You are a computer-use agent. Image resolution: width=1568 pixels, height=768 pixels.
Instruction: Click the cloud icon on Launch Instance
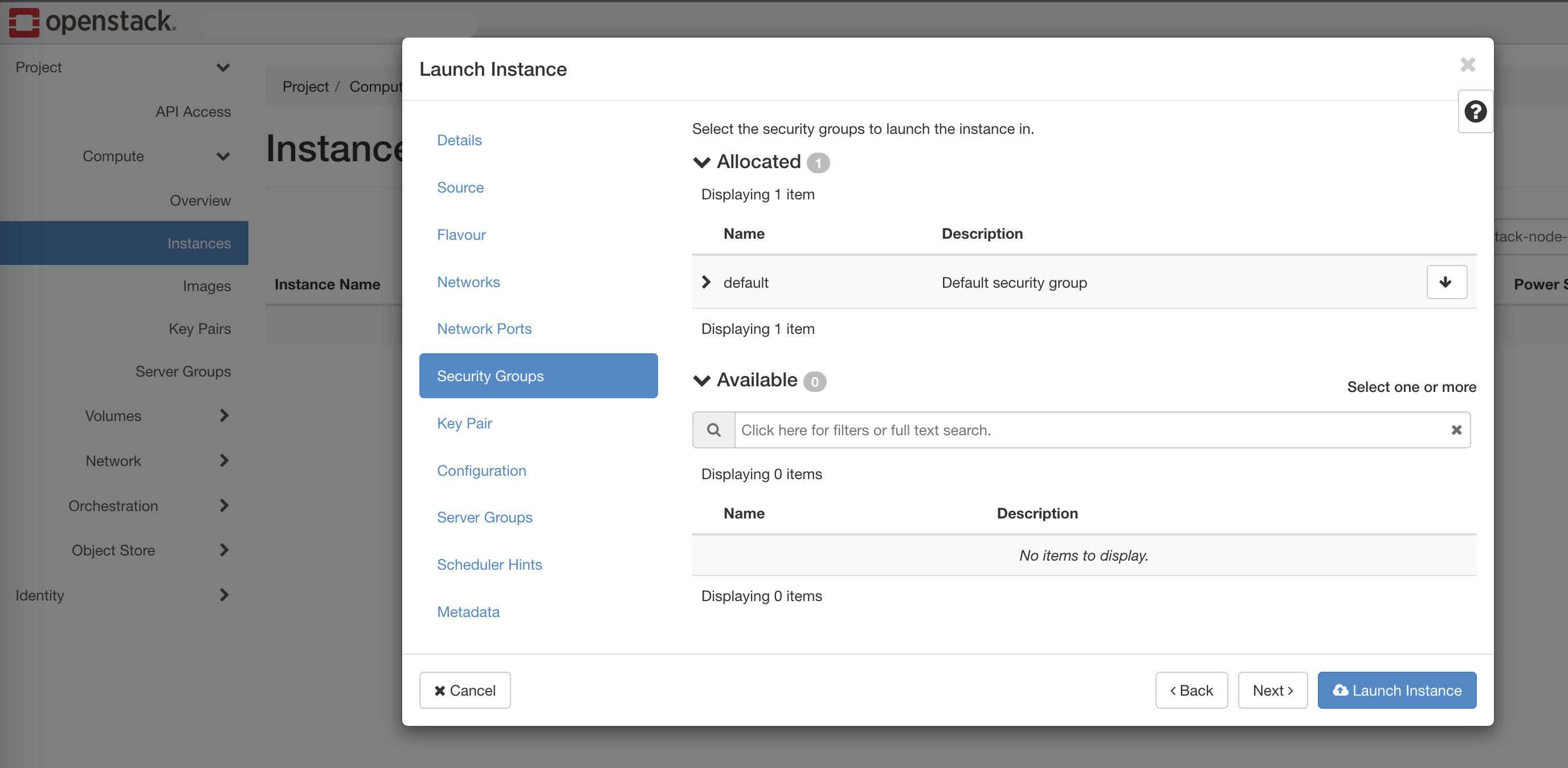click(x=1341, y=690)
